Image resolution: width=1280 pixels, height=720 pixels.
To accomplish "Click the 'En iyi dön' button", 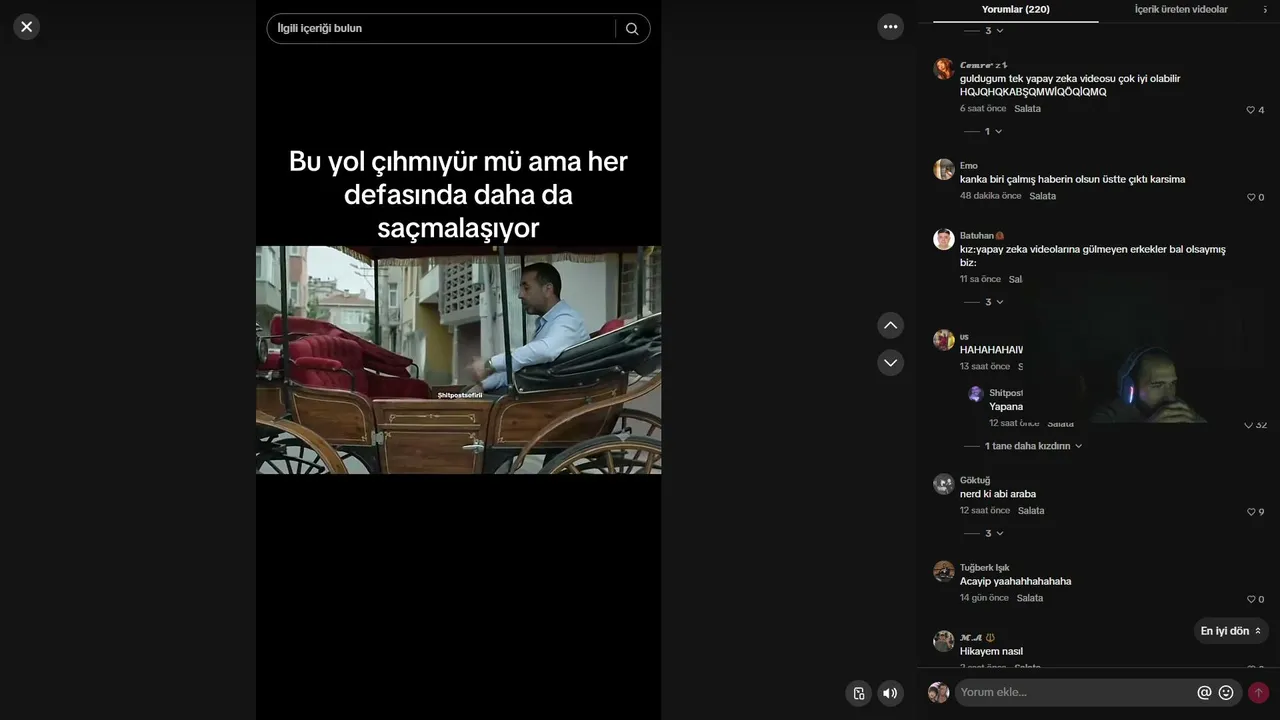I will 1231,631.
